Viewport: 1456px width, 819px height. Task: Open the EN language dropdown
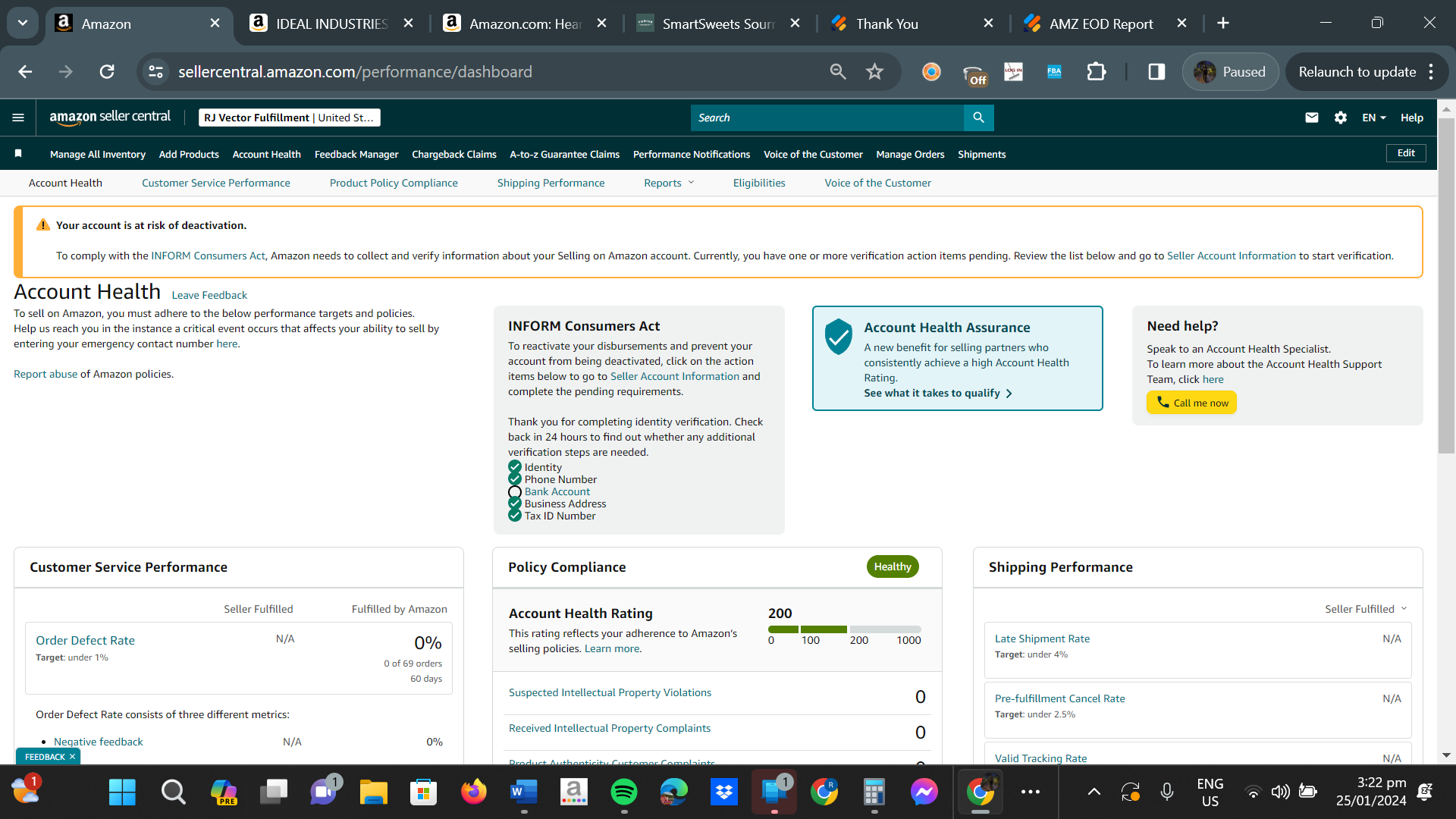[x=1374, y=118]
